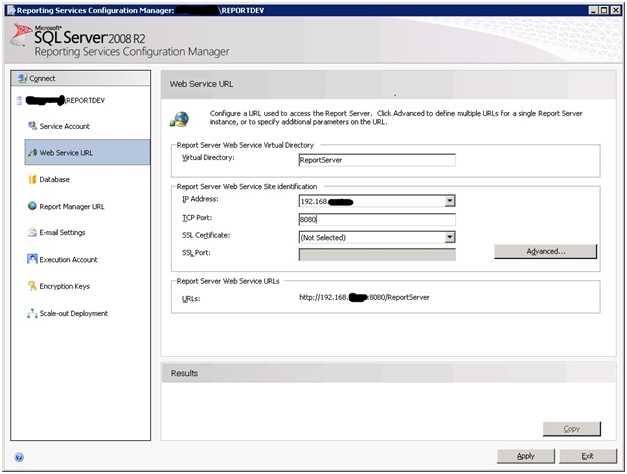Open E-mail Settings page
This screenshot has width=627, height=474.
[62, 233]
